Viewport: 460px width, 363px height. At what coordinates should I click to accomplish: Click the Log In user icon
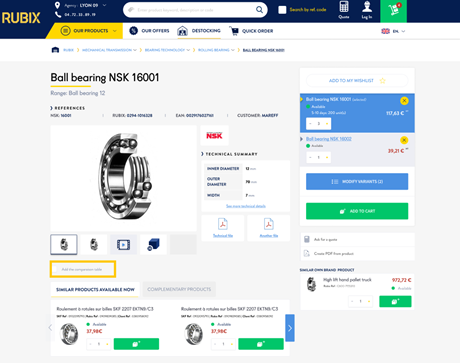(x=367, y=7)
